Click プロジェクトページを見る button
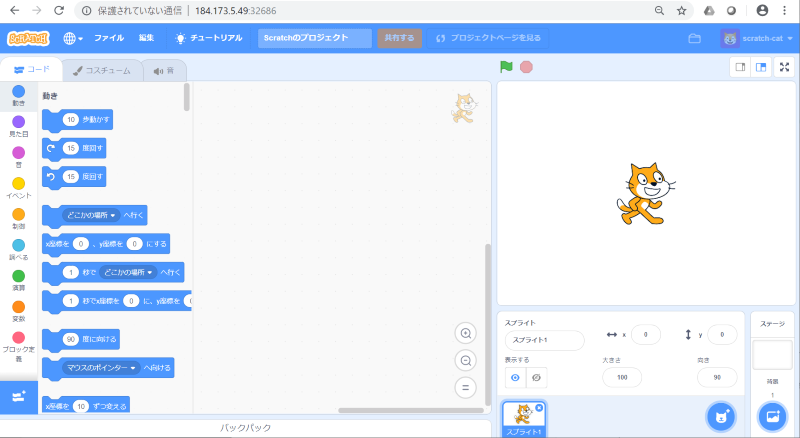800x438 pixels. tap(489, 38)
